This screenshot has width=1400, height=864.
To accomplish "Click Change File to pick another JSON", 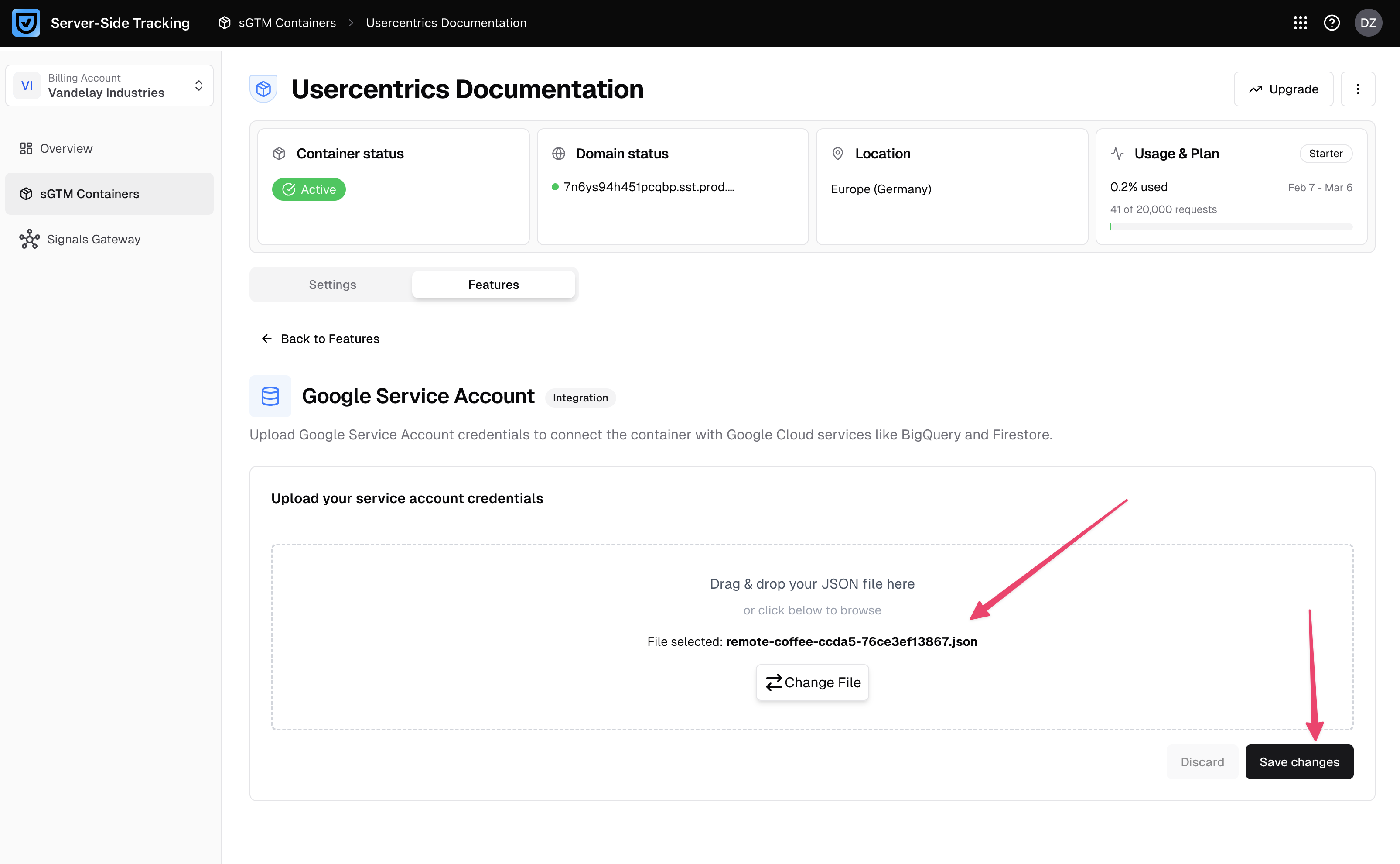I will pos(812,682).
